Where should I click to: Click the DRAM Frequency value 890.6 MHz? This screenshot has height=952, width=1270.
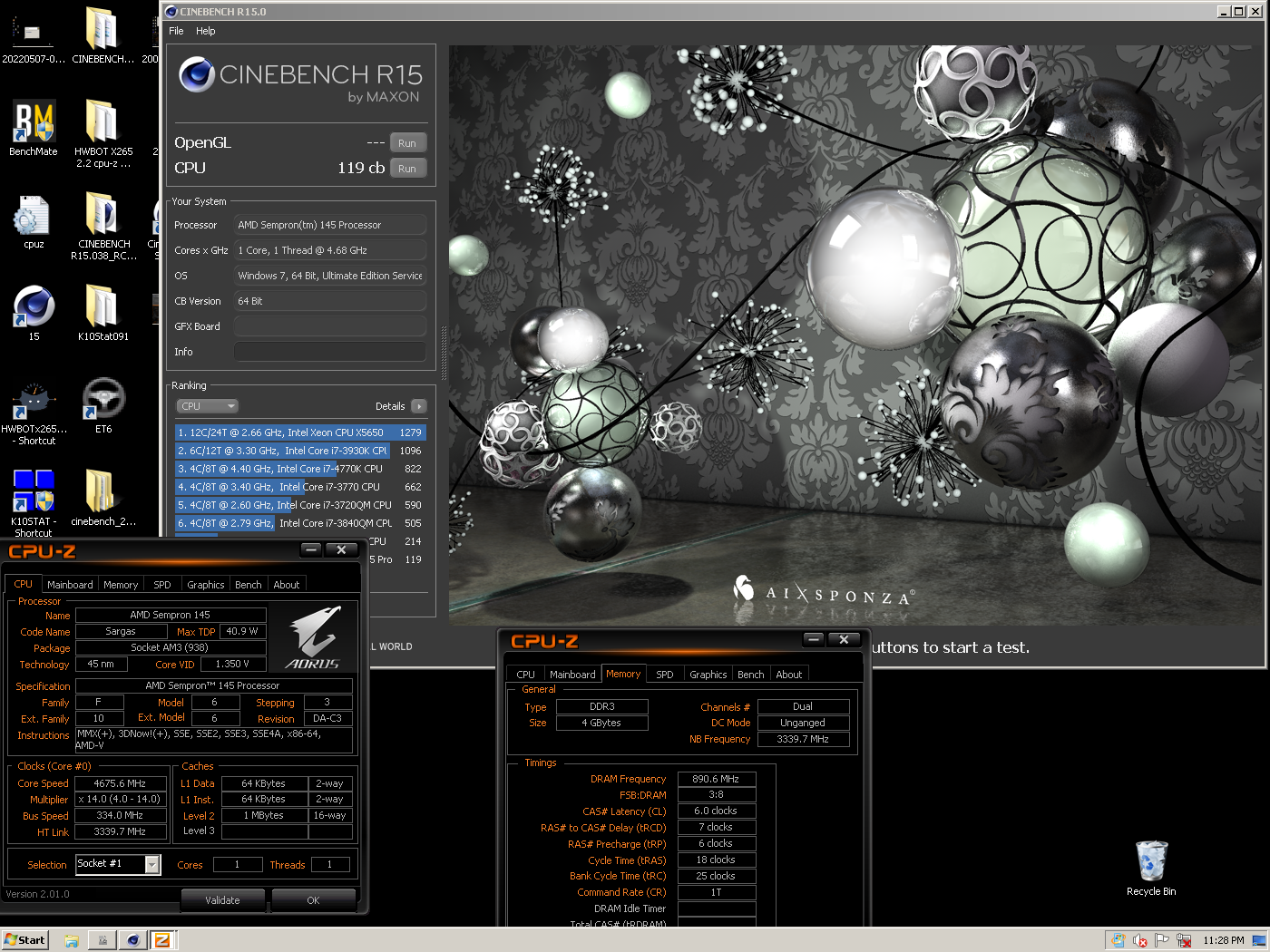click(717, 779)
